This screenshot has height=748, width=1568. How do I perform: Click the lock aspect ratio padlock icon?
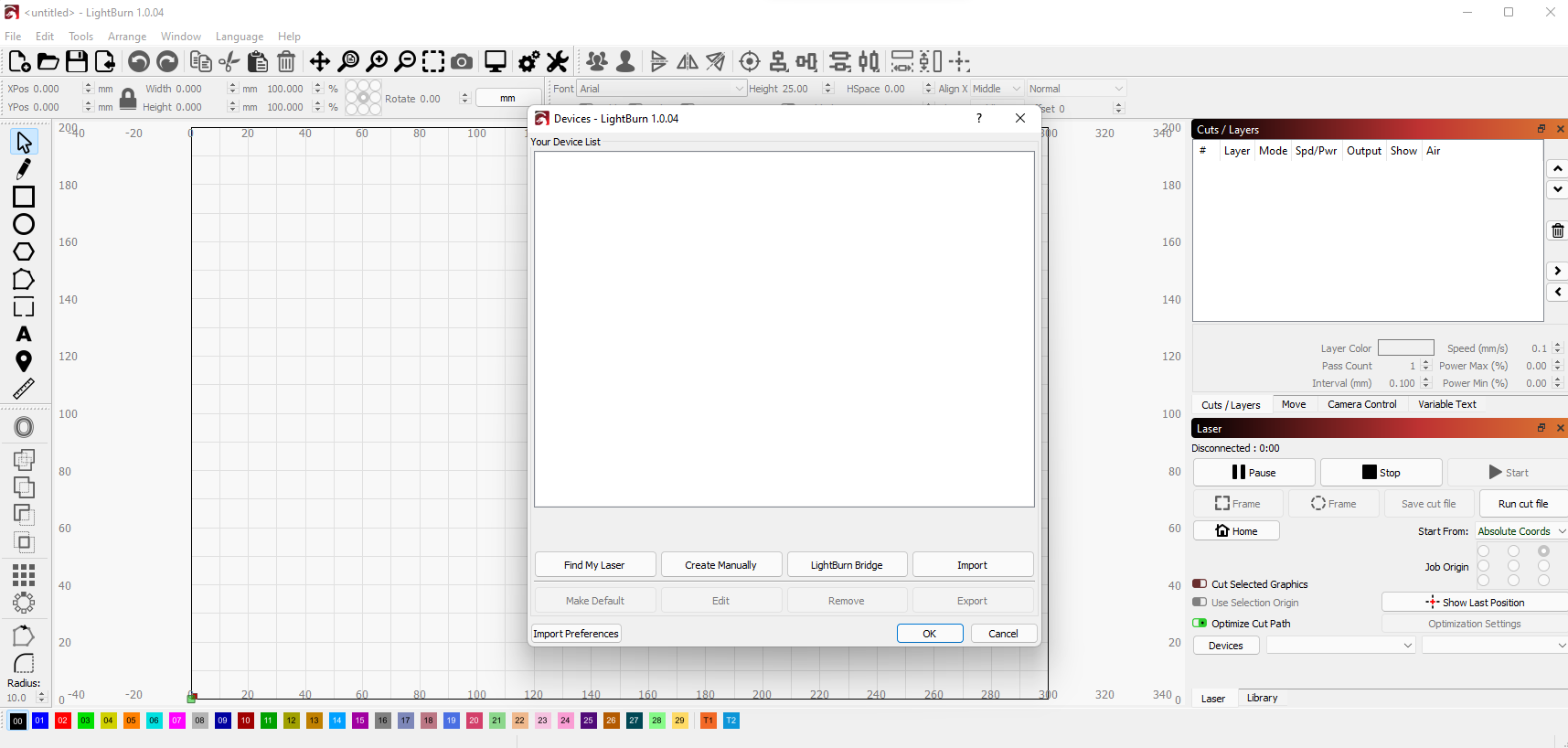click(128, 98)
